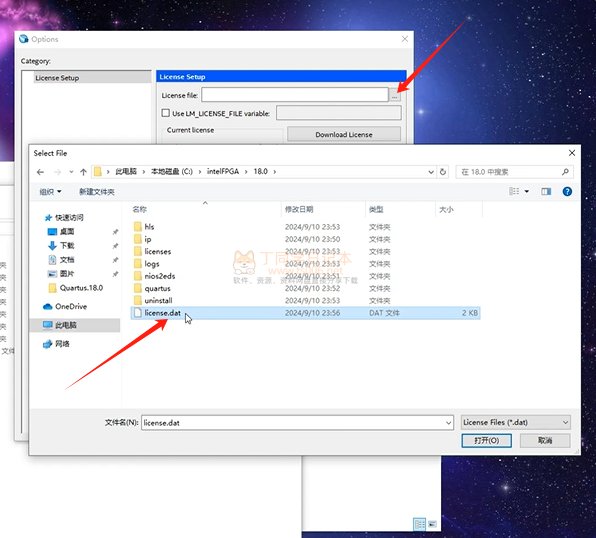596x538 pixels.
Task: Toggle the preview pane icon
Action: pyautogui.click(x=546, y=191)
